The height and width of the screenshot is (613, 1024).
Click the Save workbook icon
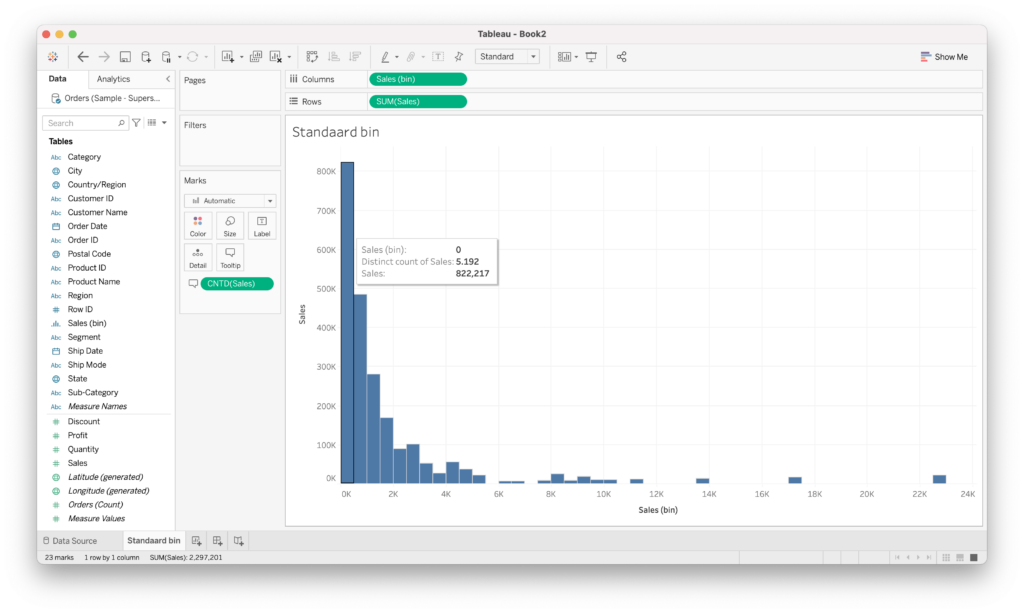click(x=125, y=57)
